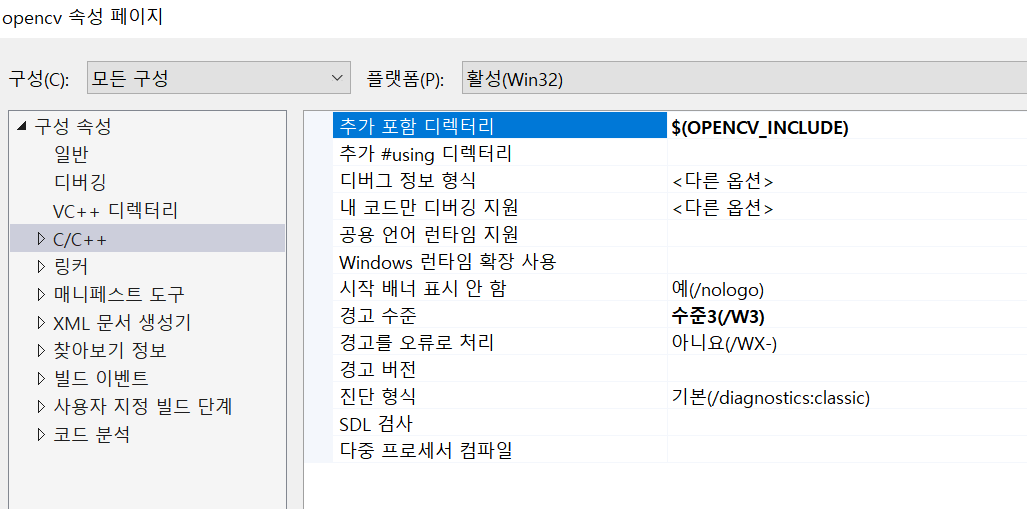The width and height of the screenshot is (1027, 509).
Task: Open the 구성 configuration dropdown
Action: coord(219,79)
